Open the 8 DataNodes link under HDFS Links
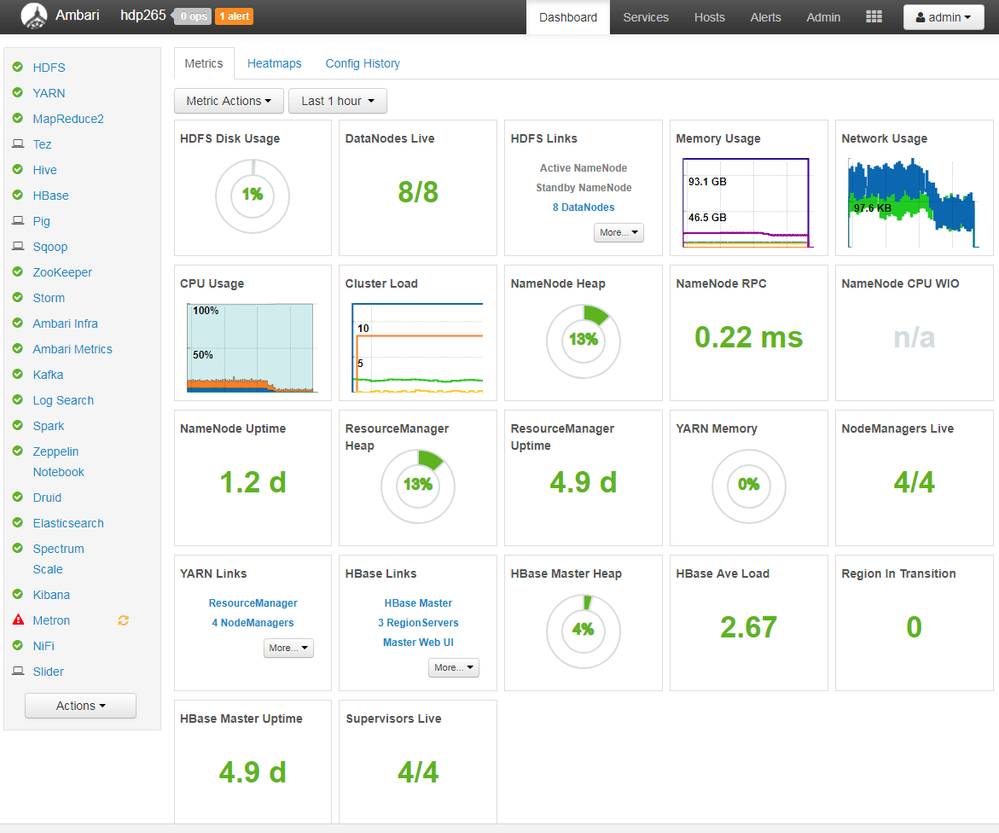This screenshot has height=833, width=999. [582, 207]
